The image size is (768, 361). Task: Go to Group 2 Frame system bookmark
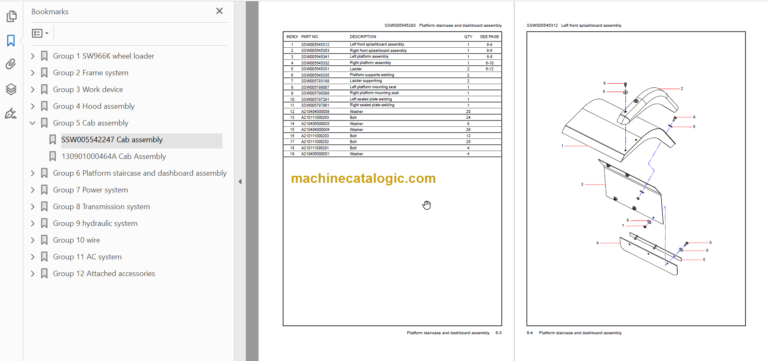pos(91,73)
